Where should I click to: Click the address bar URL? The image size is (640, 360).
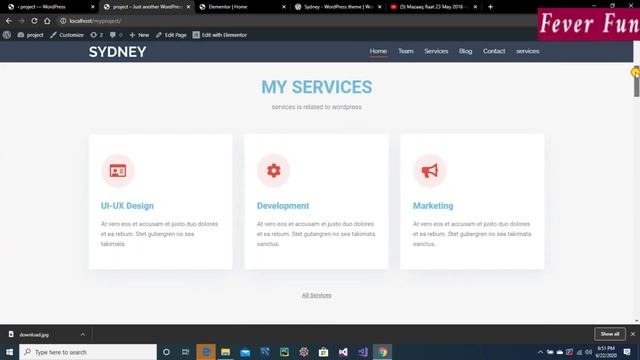pos(95,21)
